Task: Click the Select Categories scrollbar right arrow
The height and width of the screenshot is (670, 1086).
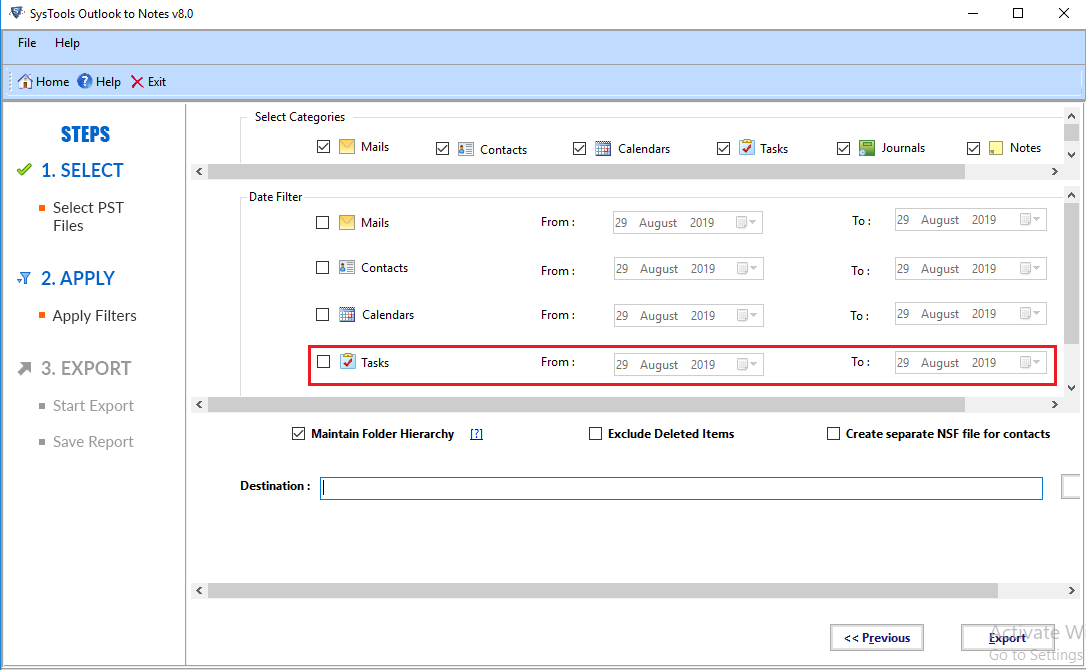Action: 1055,171
